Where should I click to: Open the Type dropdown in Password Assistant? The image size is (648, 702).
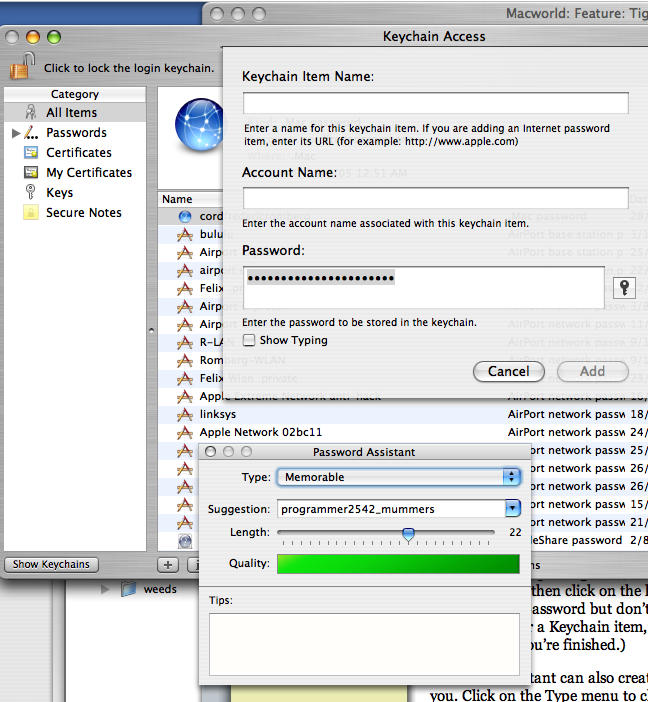pyautogui.click(x=399, y=477)
